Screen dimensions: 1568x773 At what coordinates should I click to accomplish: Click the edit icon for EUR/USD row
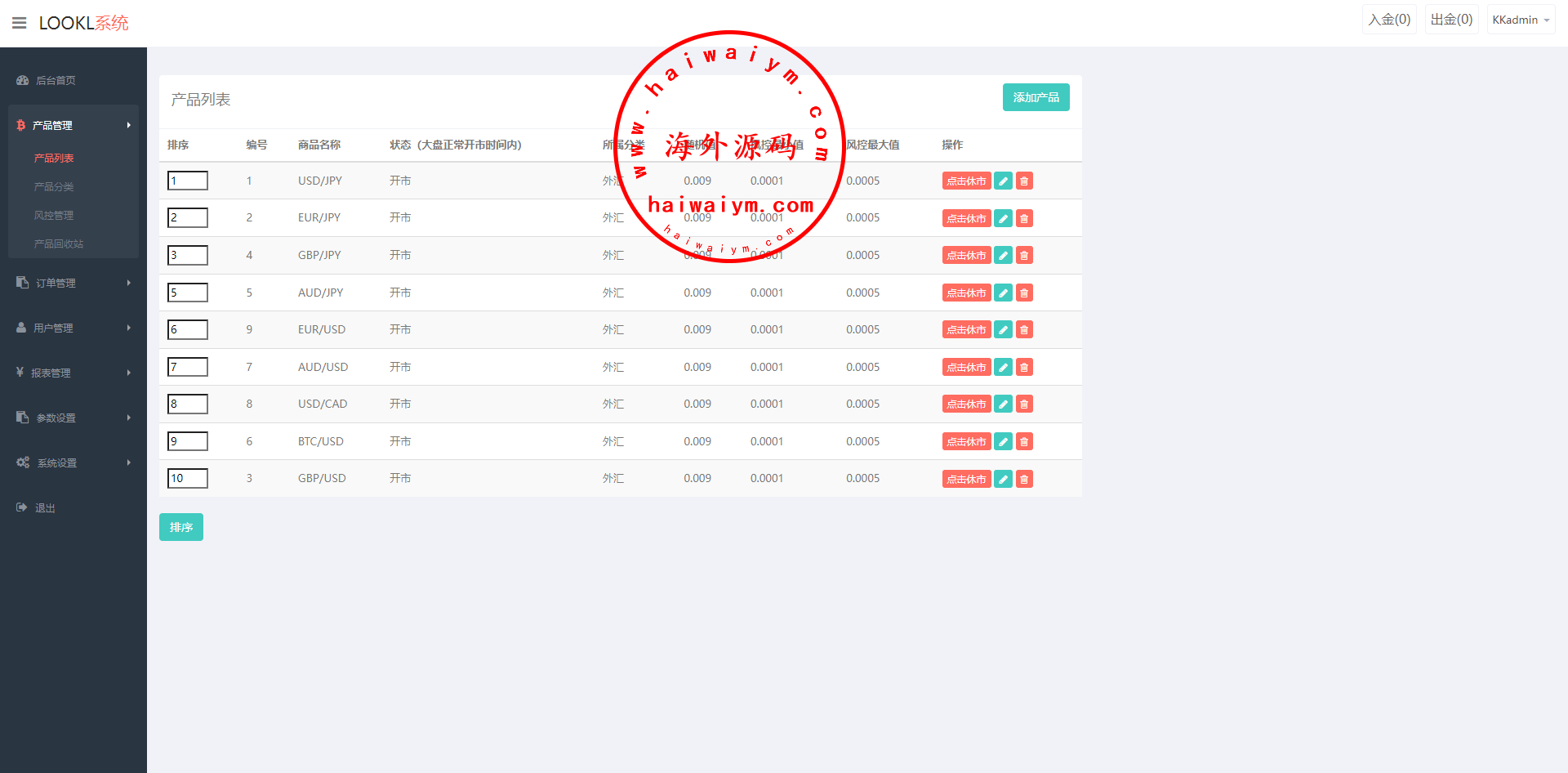click(1003, 330)
